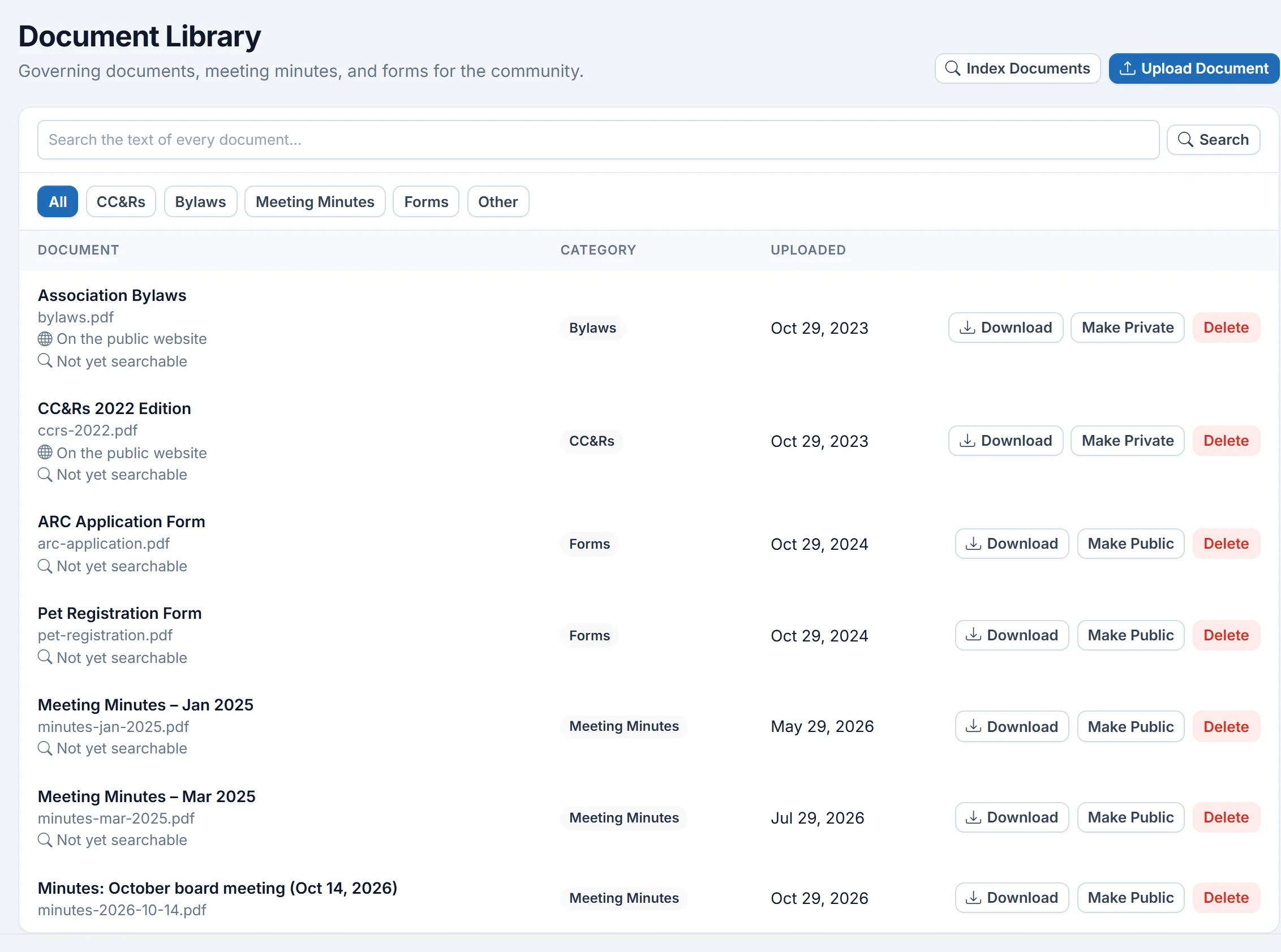Viewport: 1281px width, 952px height.
Task: Click the magnifier icon under minutes-jan-2025.pdf
Action: click(x=45, y=748)
